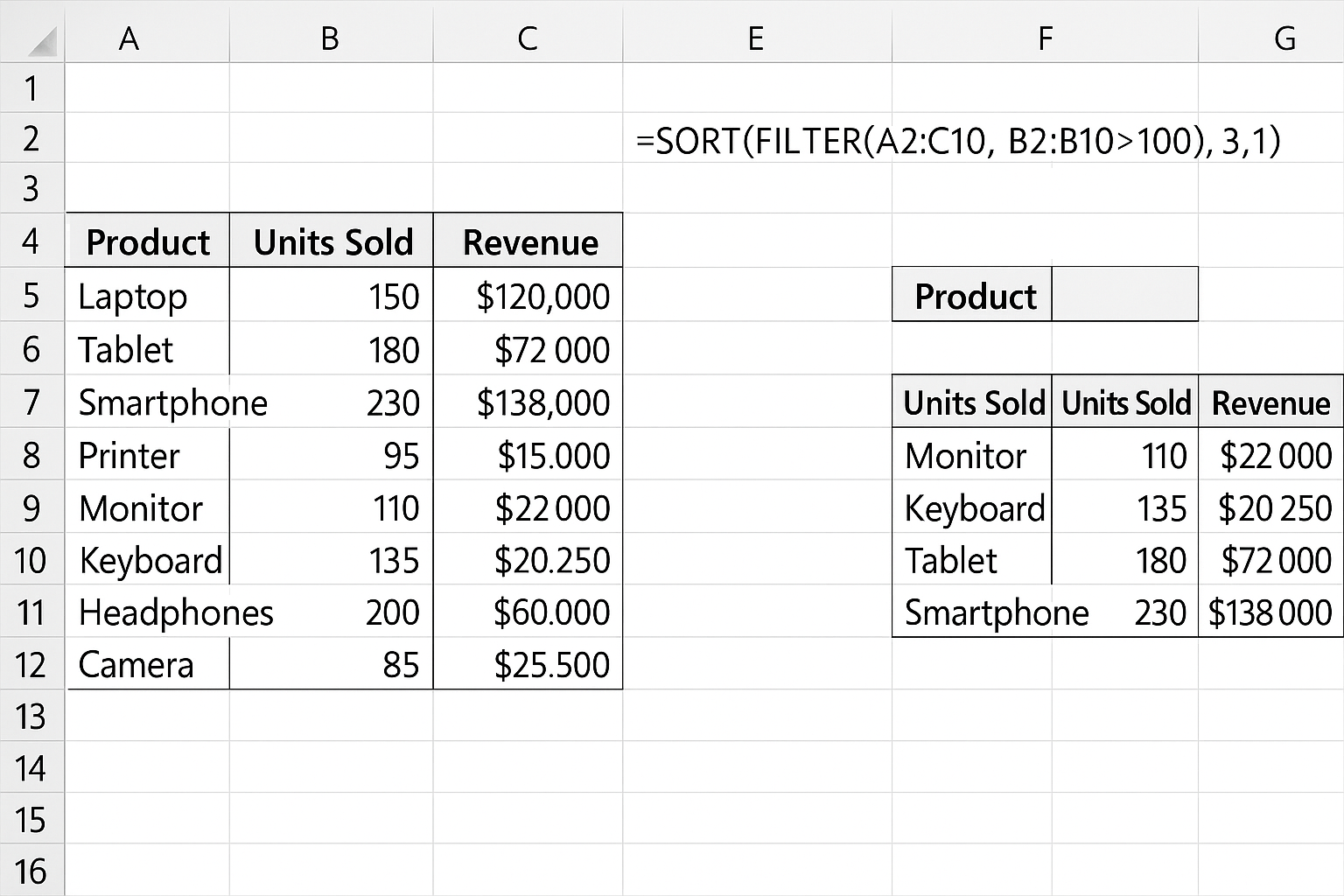The image size is (1344, 896).
Task: Select the Printer cell
Action: point(147,454)
